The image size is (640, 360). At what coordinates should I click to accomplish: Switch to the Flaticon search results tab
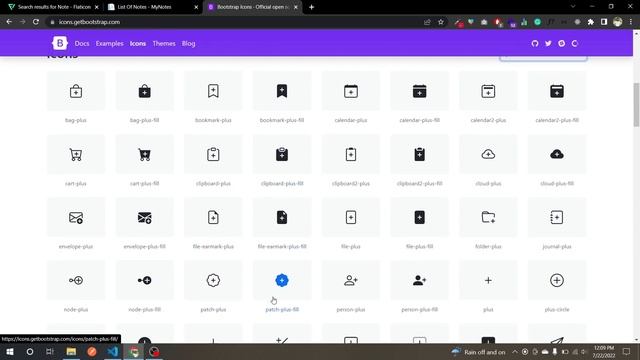pos(53,7)
